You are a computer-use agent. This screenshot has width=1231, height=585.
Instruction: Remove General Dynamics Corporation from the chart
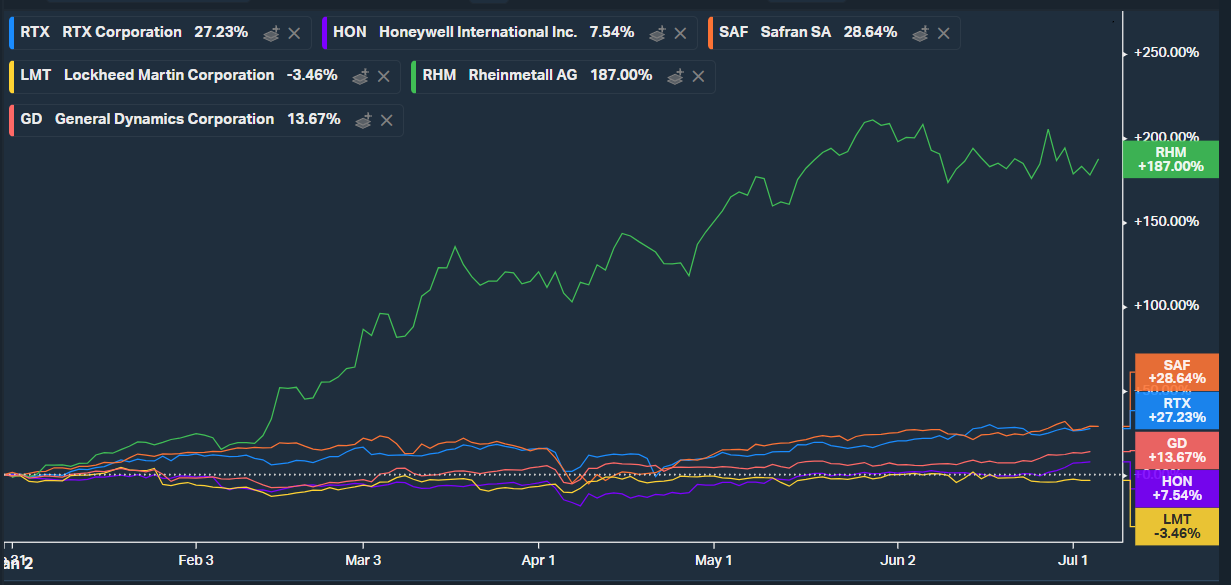(x=386, y=120)
